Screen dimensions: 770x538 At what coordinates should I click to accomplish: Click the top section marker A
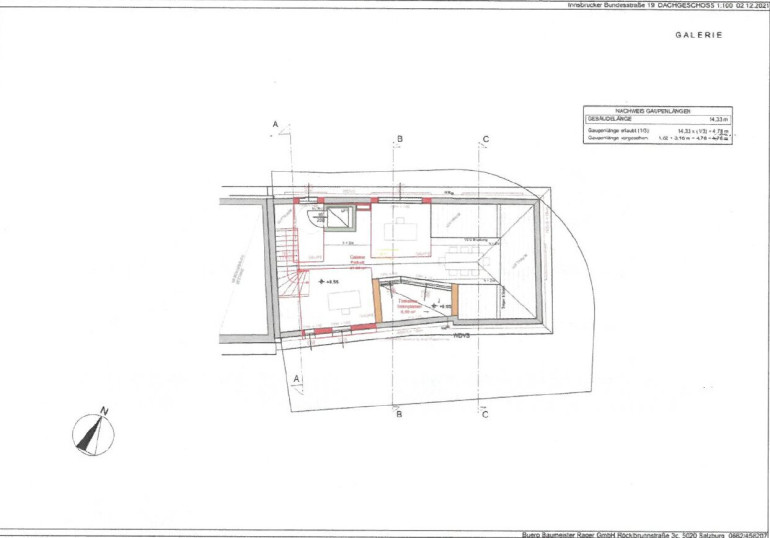tap(274, 124)
